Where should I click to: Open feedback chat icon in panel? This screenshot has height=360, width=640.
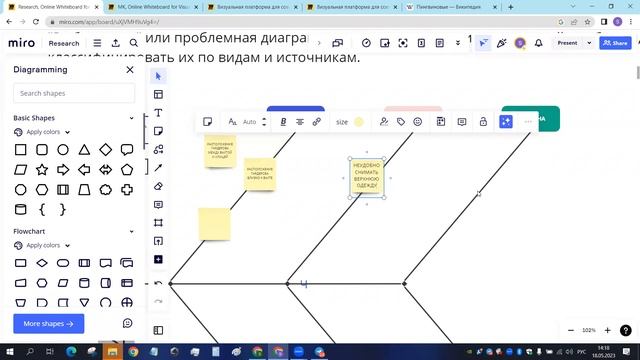coord(127,323)
